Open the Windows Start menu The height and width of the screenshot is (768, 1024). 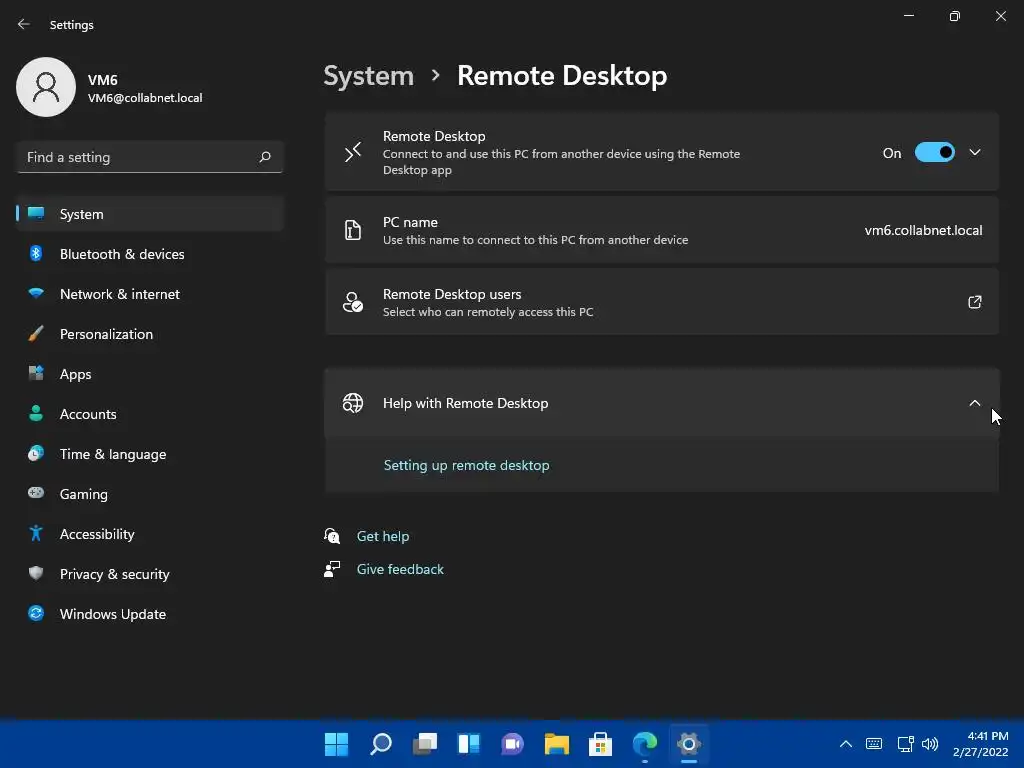tap(336, 744)
